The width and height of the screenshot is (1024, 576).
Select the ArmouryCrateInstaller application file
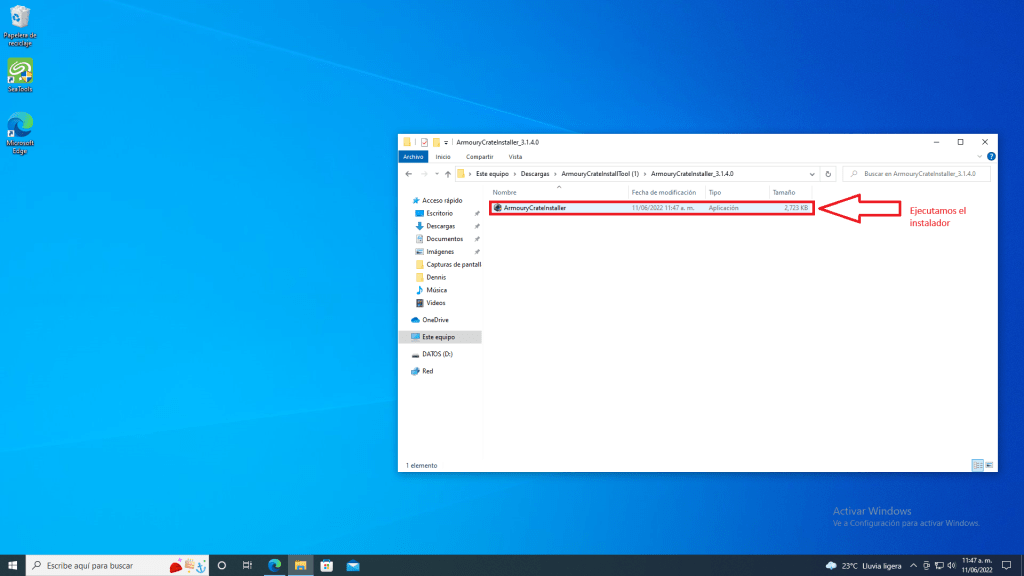coord(535,208)
